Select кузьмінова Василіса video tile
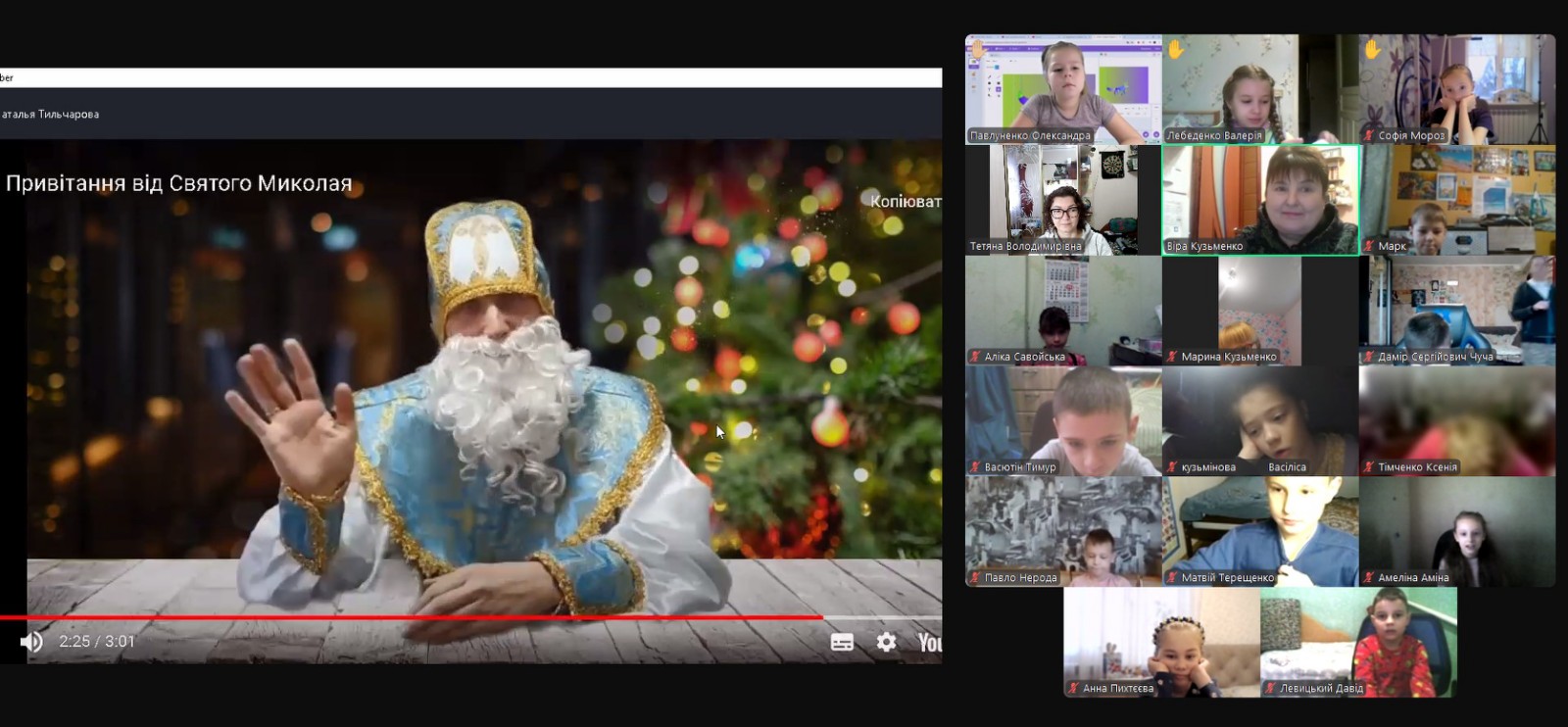Image resolution: width=1568 pixels, height=727 pixels. coord(1260,421)
